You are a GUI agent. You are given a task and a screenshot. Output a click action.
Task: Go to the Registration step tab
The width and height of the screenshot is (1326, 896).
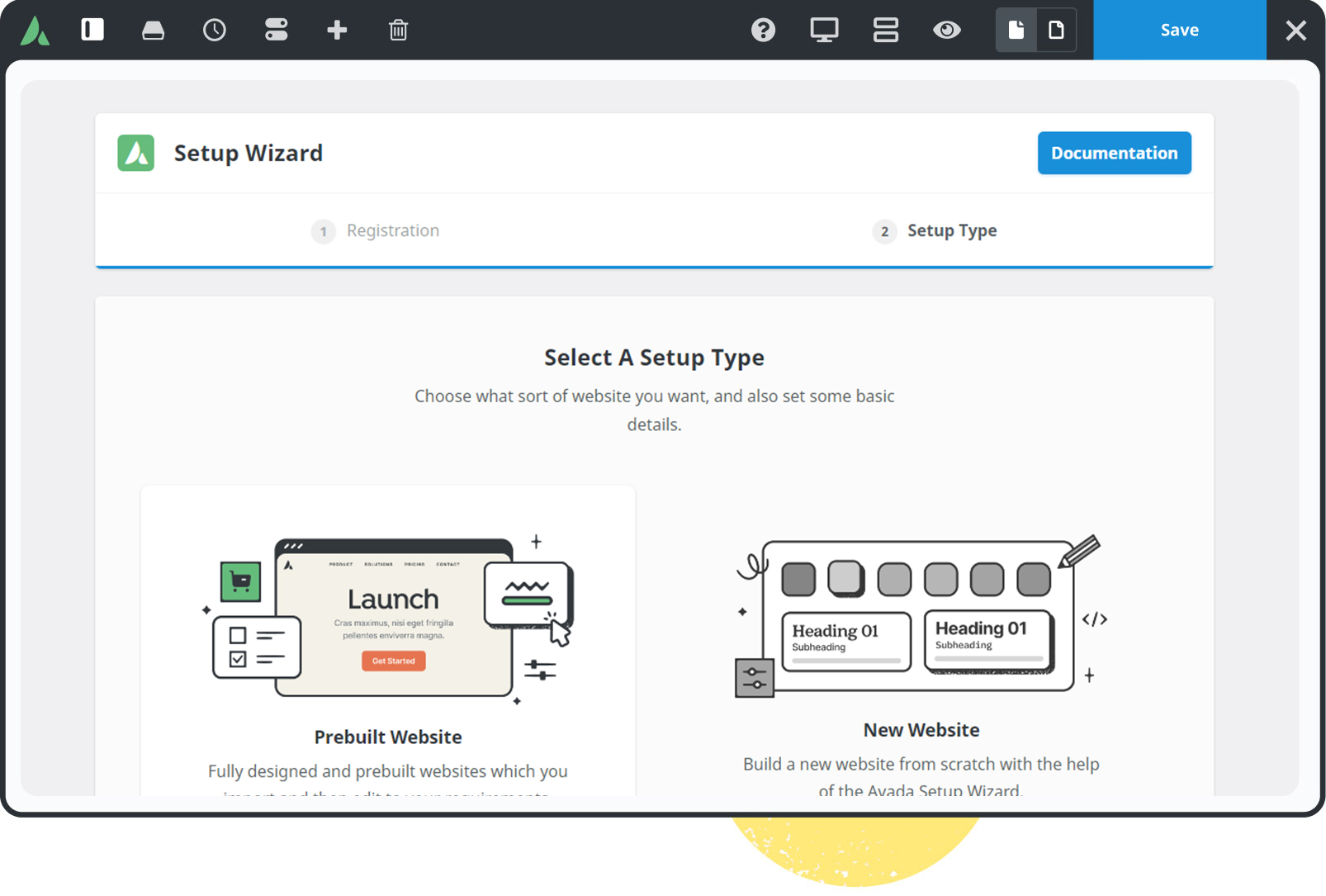[x=375, y=231]
